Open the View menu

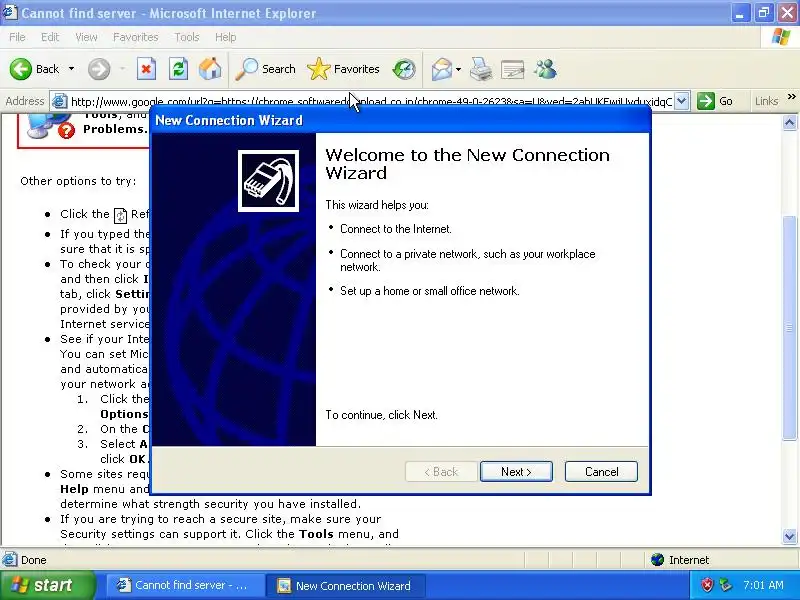86,37
